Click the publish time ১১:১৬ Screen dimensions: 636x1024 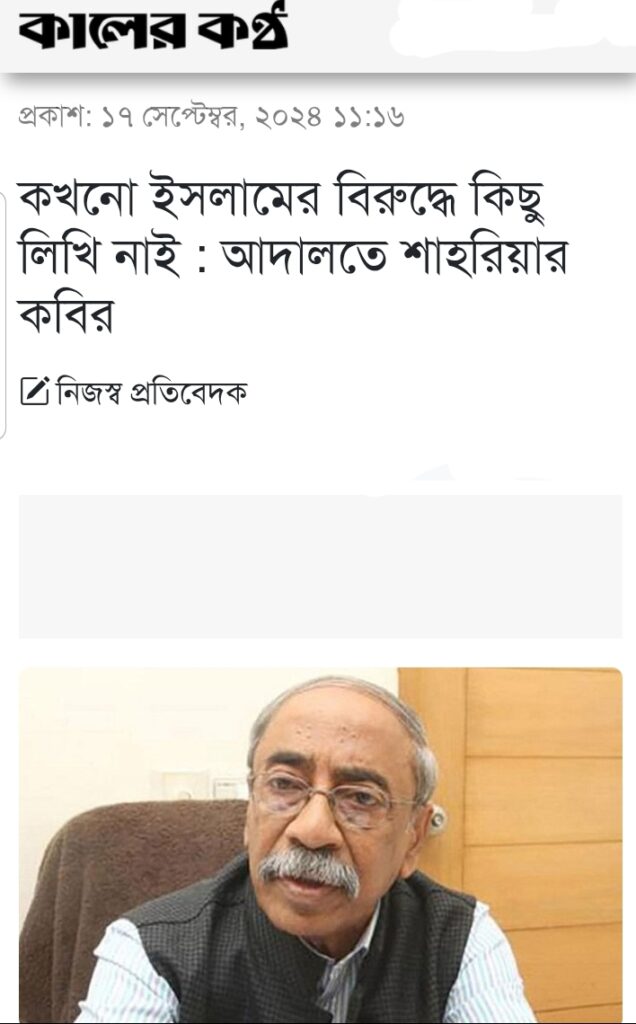(369, 118)
